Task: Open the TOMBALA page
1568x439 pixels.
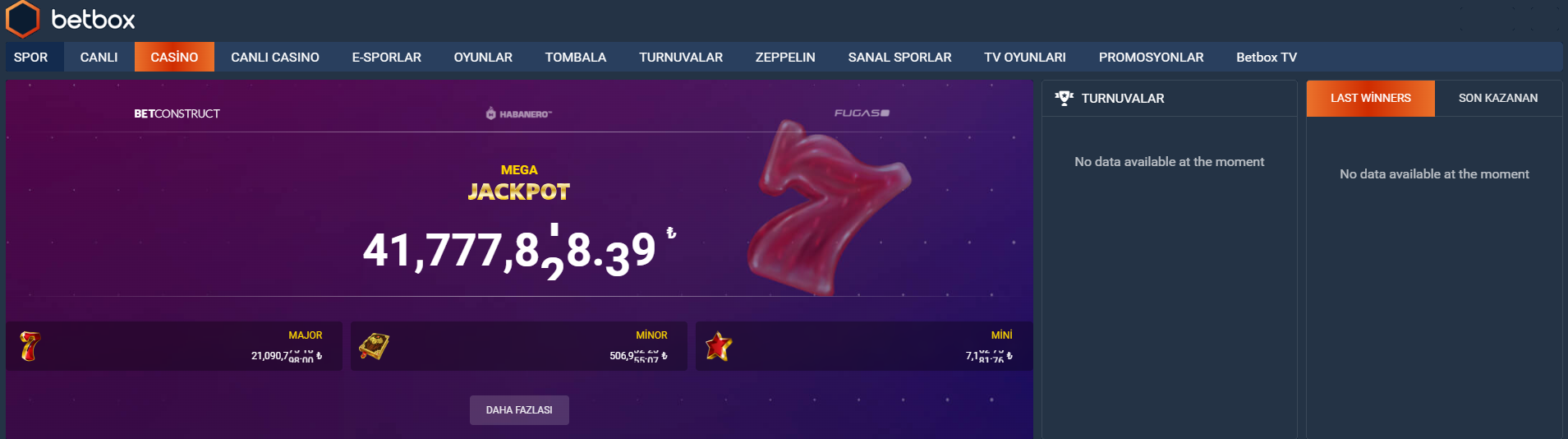Action: tap(576, 57)
